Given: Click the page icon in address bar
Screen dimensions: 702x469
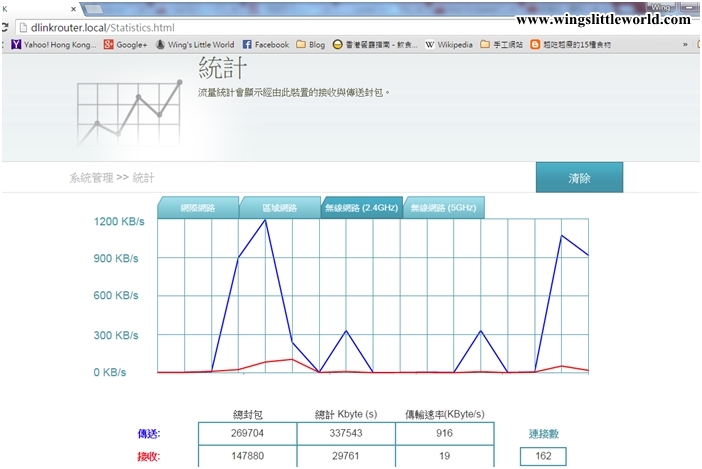Looking at the screenshot, I should 21,27.
